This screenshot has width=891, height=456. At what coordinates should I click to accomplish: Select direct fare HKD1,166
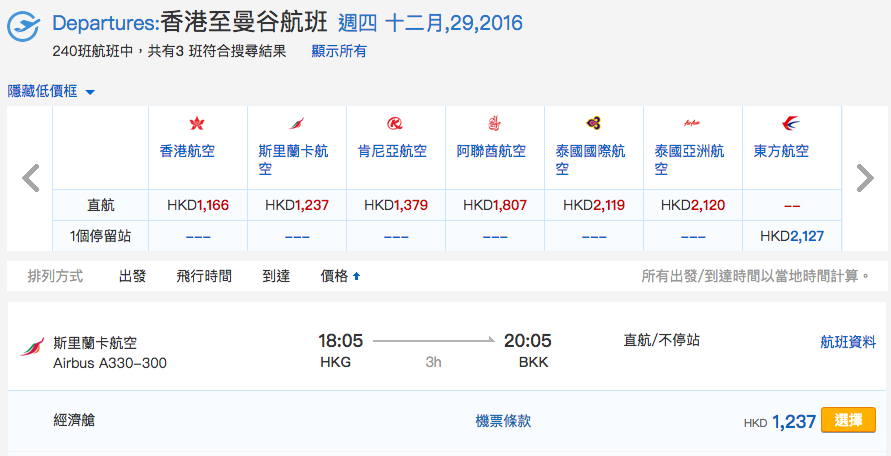[198, 205]
